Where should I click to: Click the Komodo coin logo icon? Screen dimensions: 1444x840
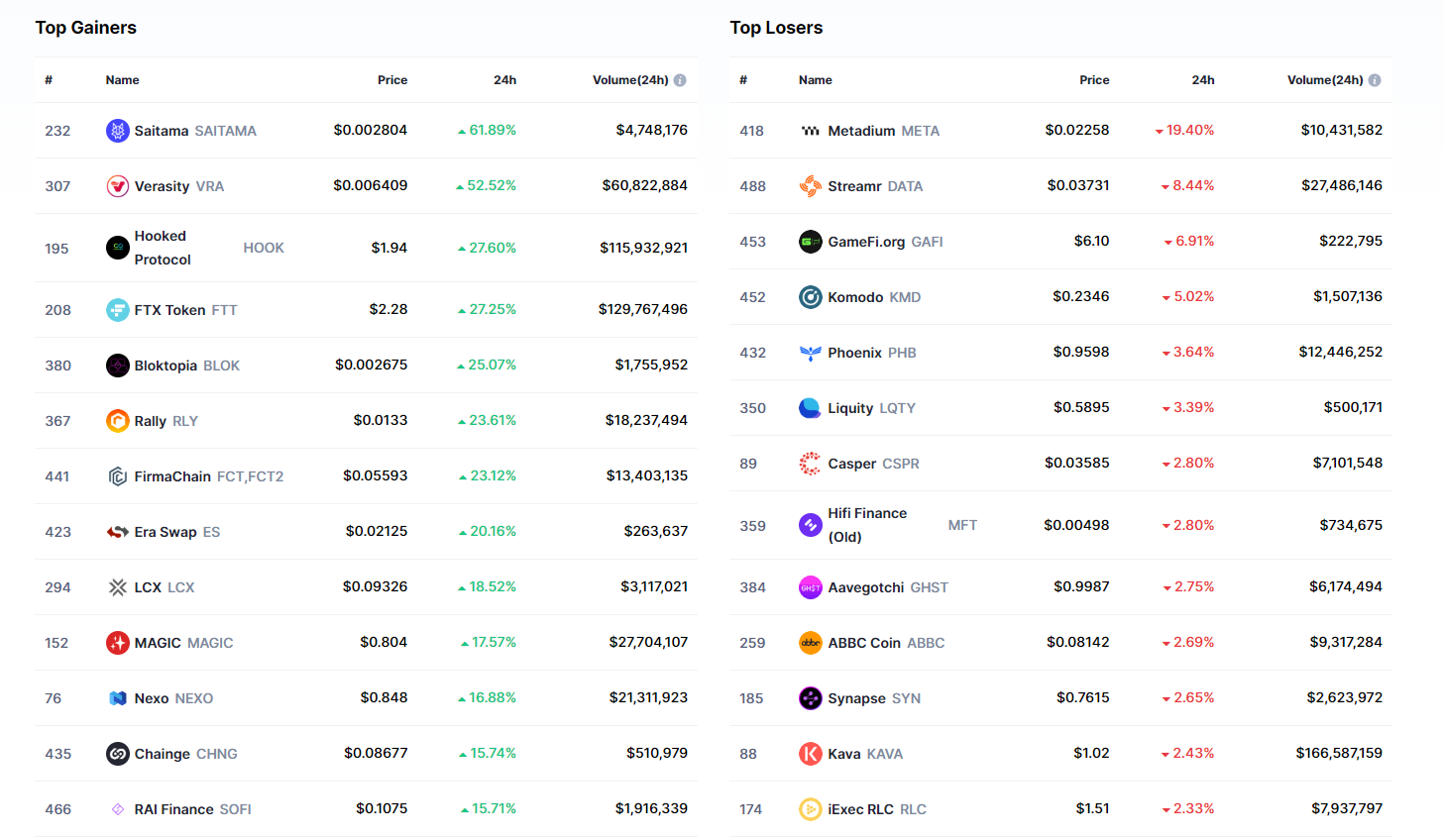pos(810,297)
